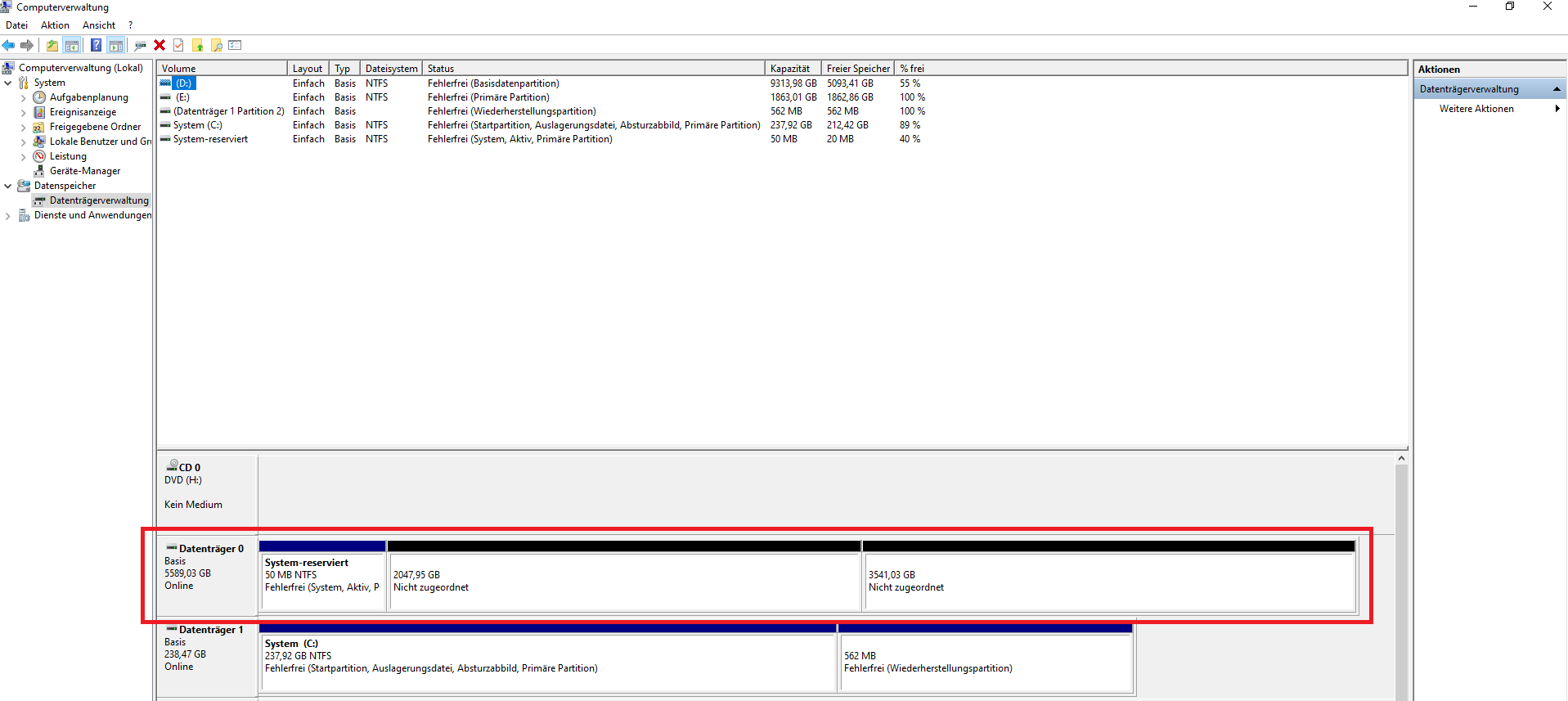Expand Freigegebene Ordner tree node

coord(23,127)
